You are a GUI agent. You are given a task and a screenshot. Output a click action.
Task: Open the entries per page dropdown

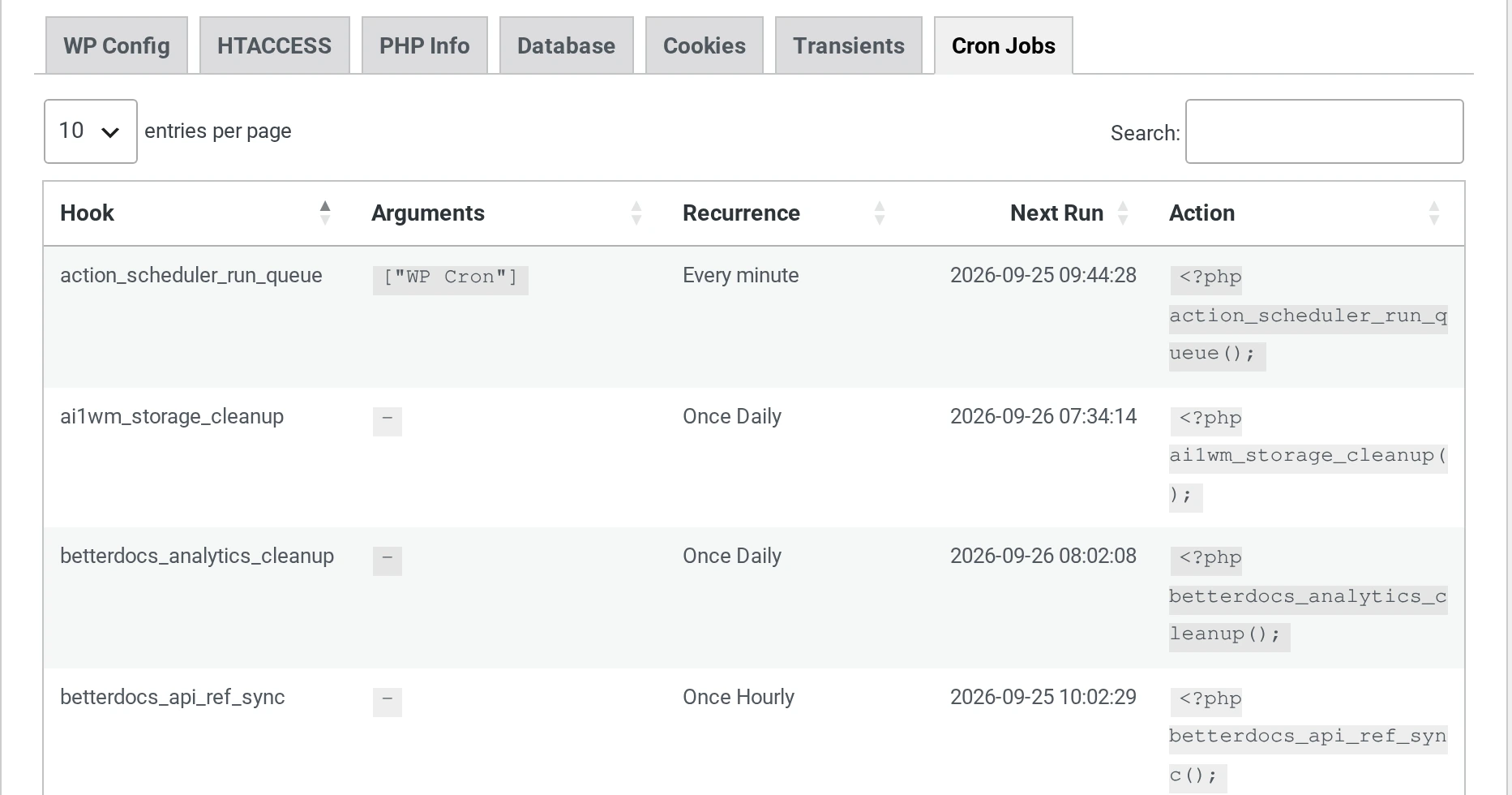[x=90, y=131]
